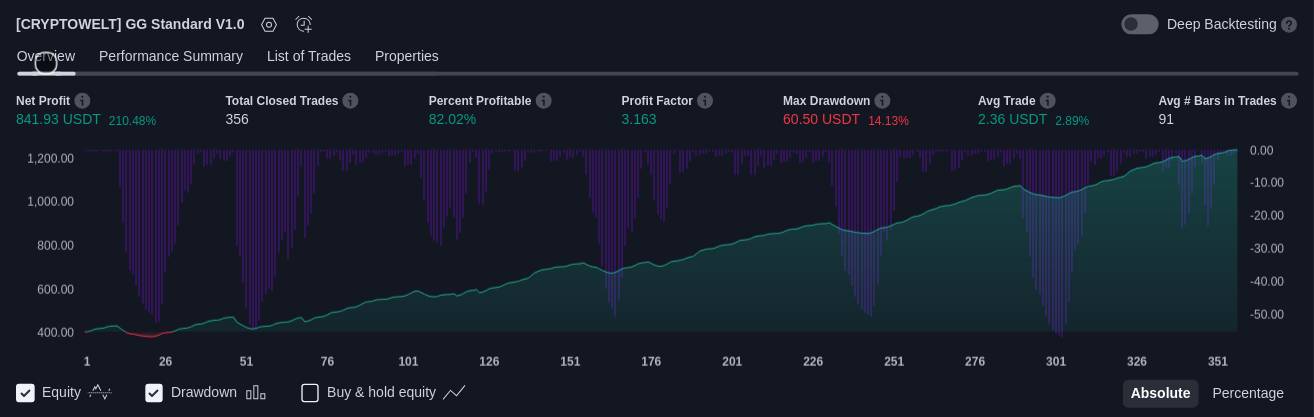The width and height of the screenshot is (1314, 417).
Task: Click info icon next to Profit Factor
Action: [705, 101]
